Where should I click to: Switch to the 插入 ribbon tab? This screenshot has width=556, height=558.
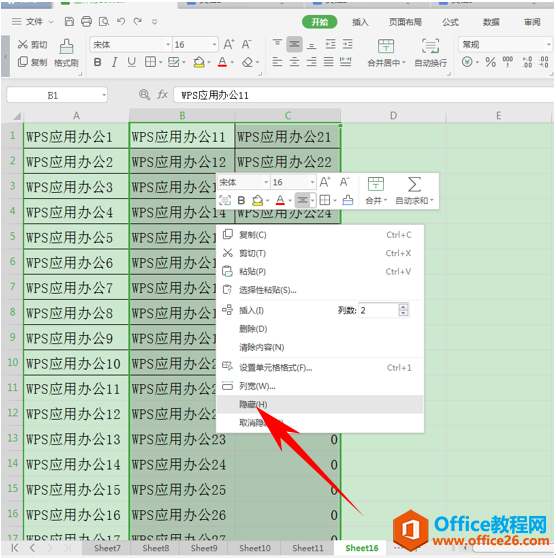pos(360,22)
